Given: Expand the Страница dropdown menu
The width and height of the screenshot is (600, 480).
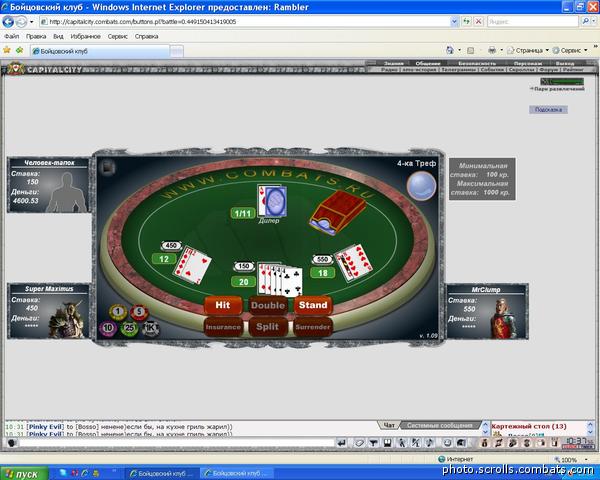Looking at the screenshot, I should [547, 50].
